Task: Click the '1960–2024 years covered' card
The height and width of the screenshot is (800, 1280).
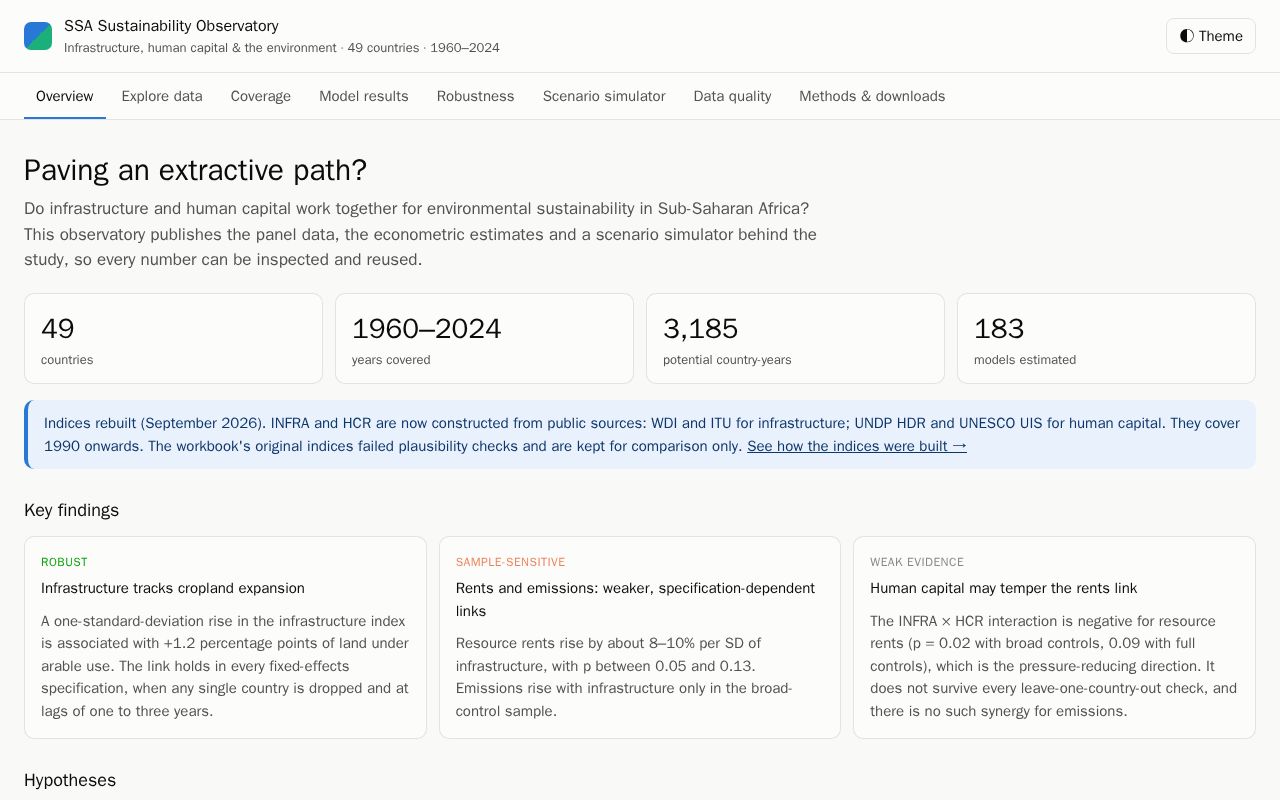Action: click(x=484, y=338)
